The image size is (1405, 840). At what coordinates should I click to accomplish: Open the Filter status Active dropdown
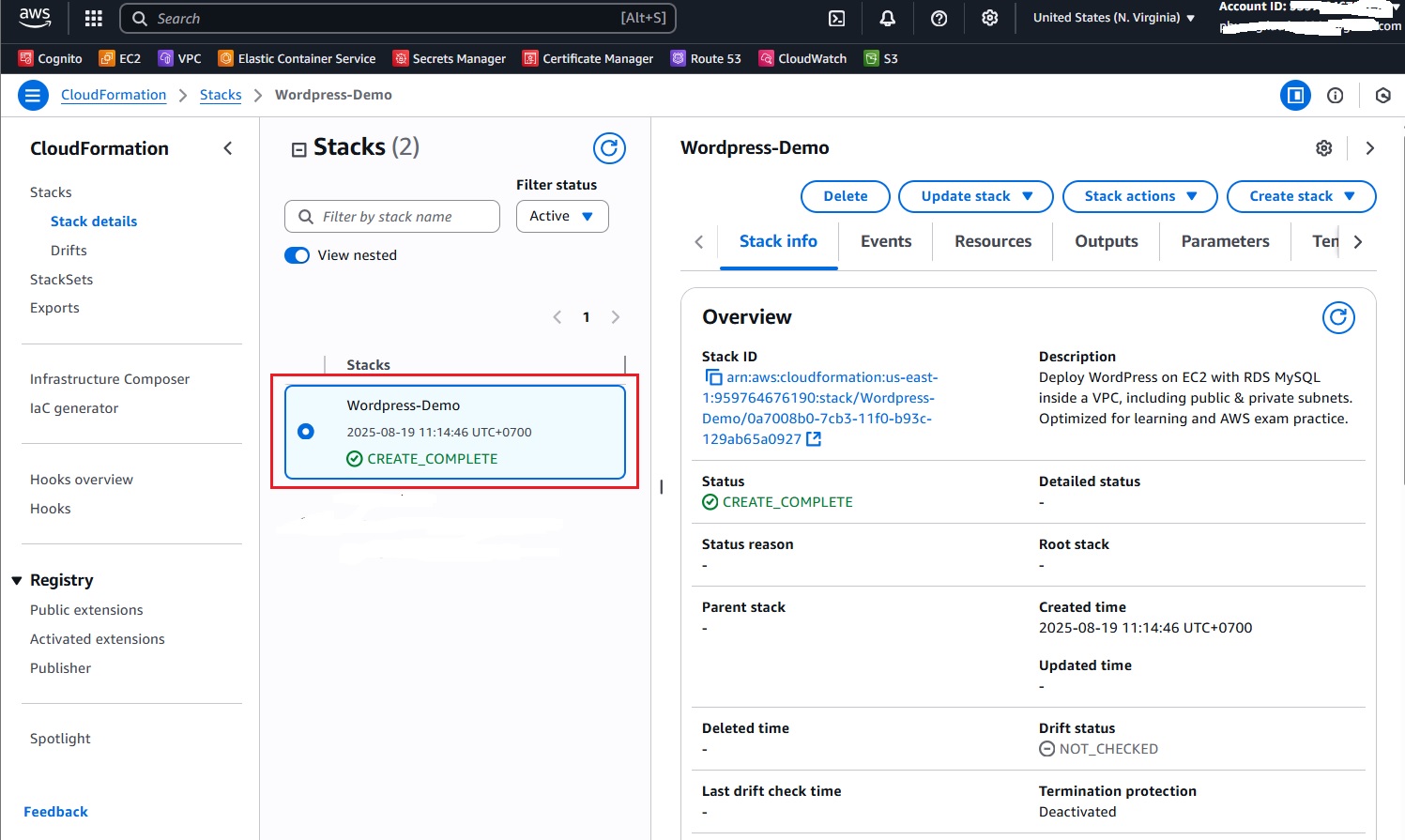(561, 216)
